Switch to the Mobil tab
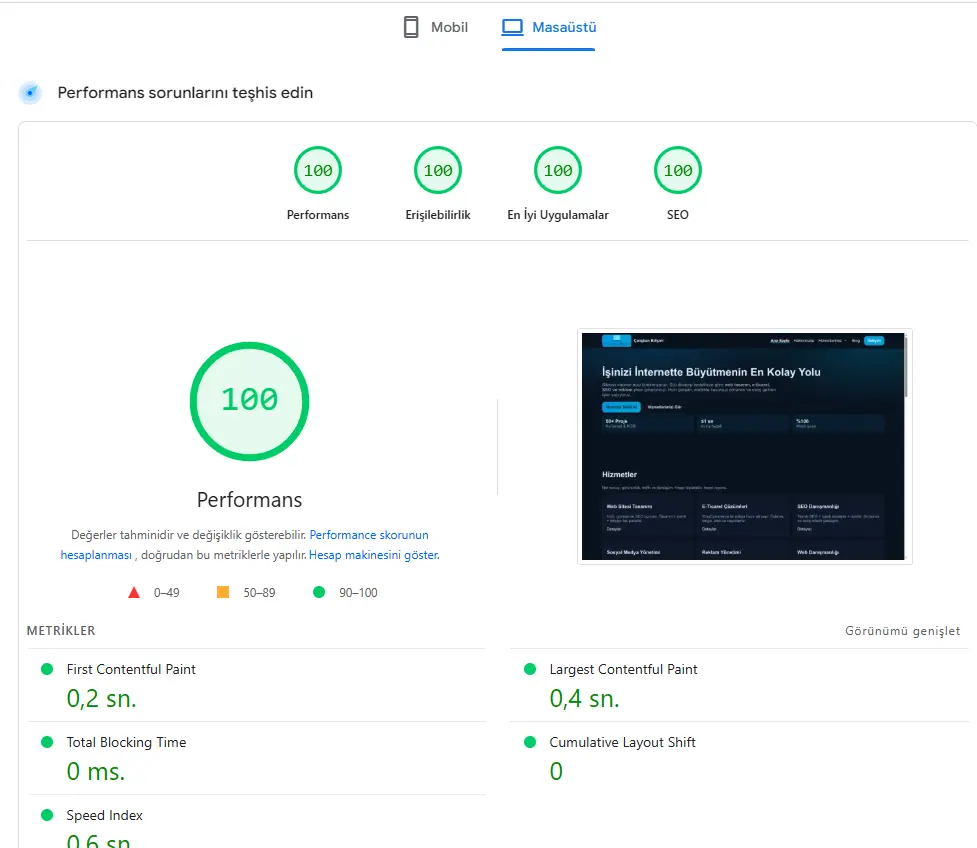The width and height of the screenshot is (977, 848). pyautogui.click(x=436, y=27)
